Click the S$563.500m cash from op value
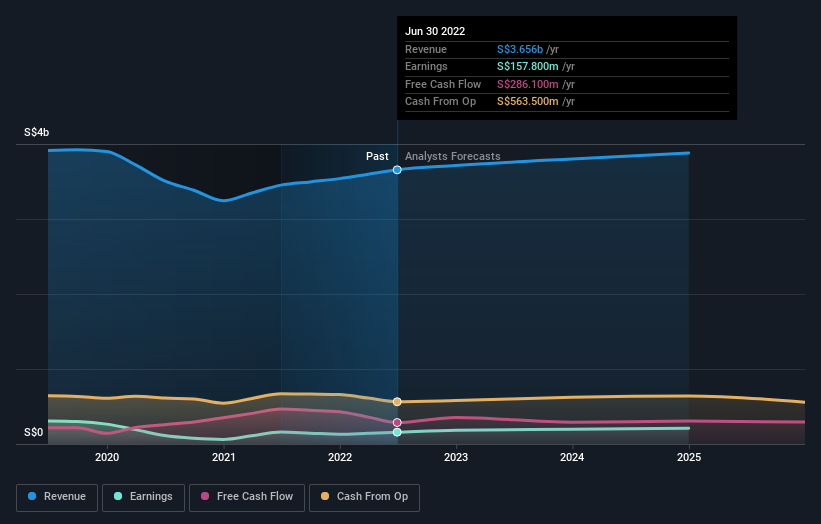The image size is (821, 524). point(527,102)
